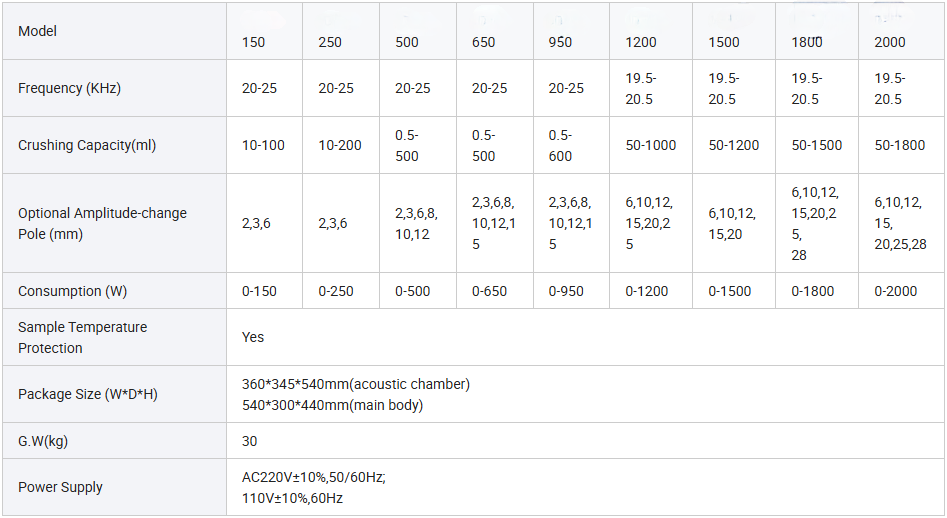Viewport: 947px width, 518px height.
Task: Click the Package Size (W*D*H) label
Action: pos(88,394)
